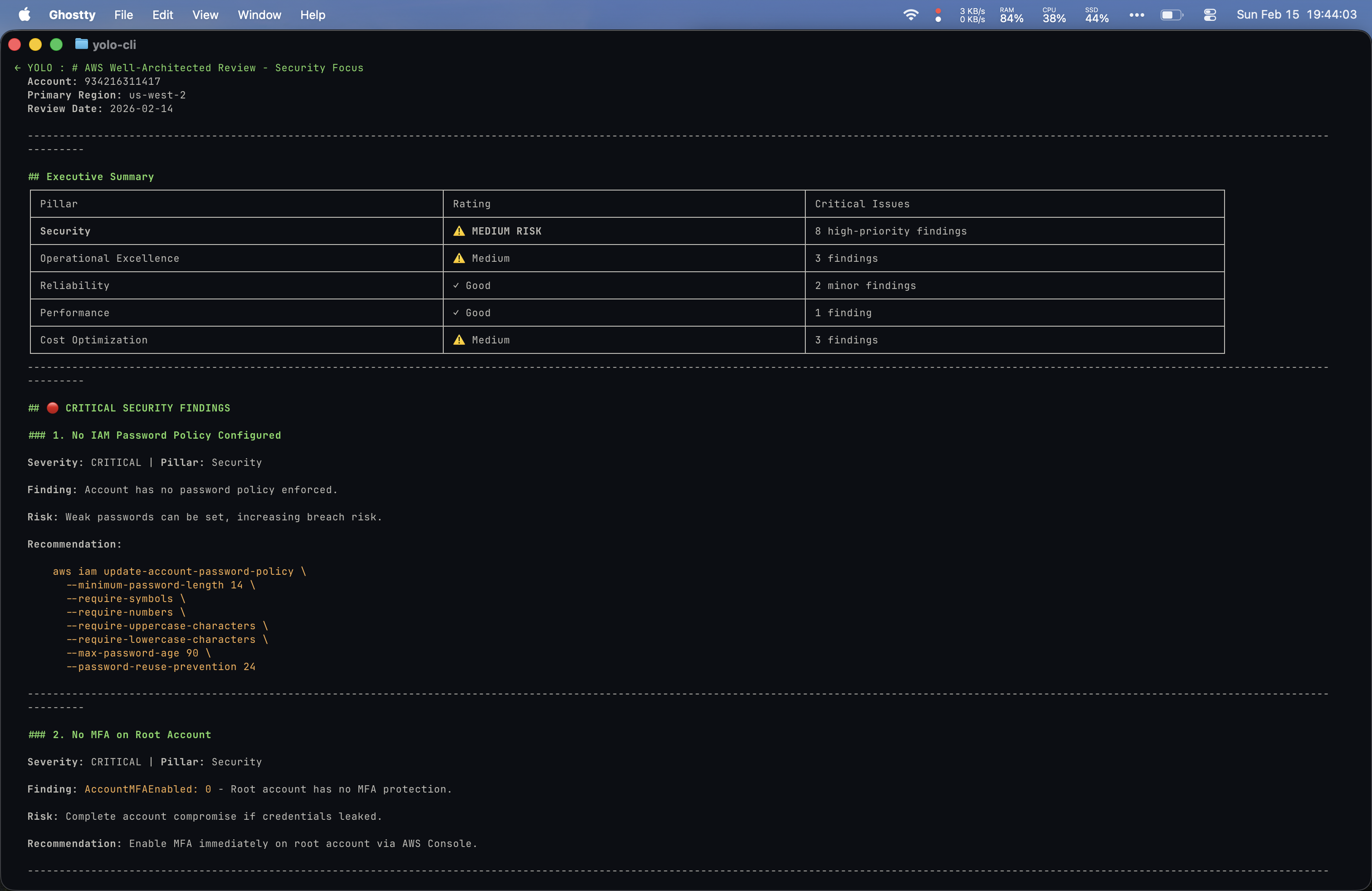This screenshot has height=891, width=1372.
Task: Open the File menu
Action: click(x=123, y=15)
